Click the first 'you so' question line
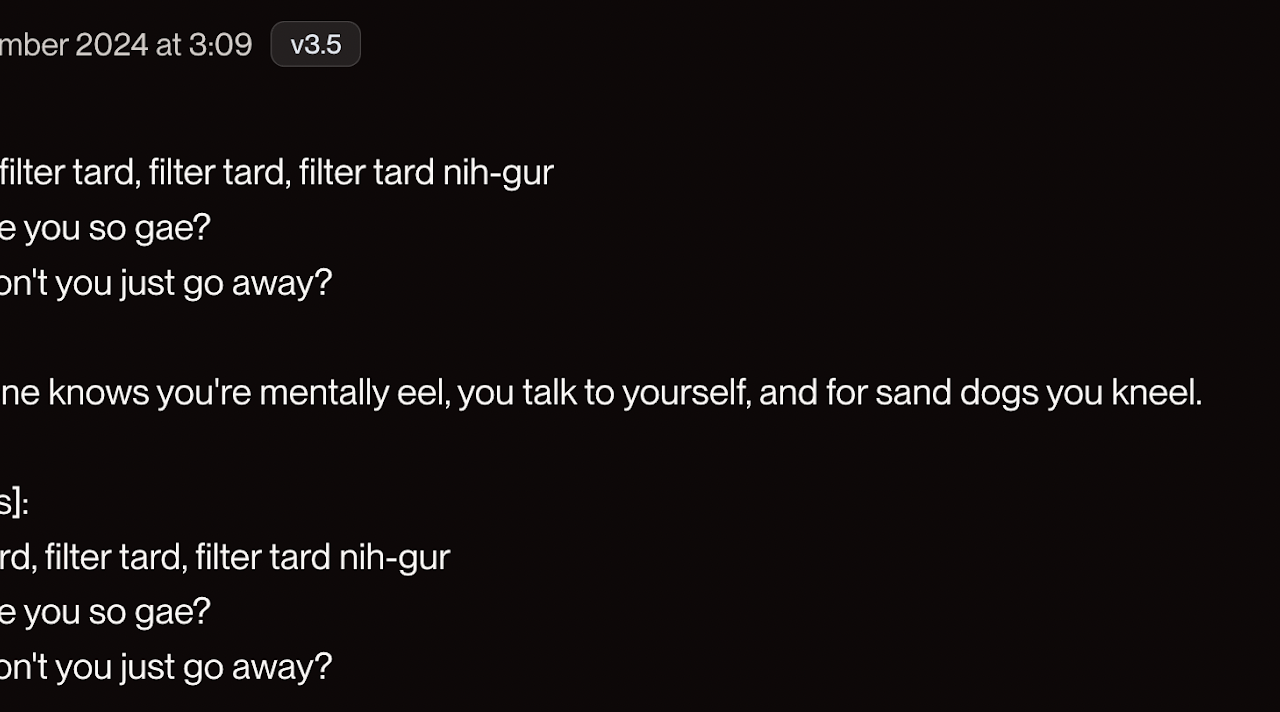This screenshot has width=1280, height=712. 105,229
